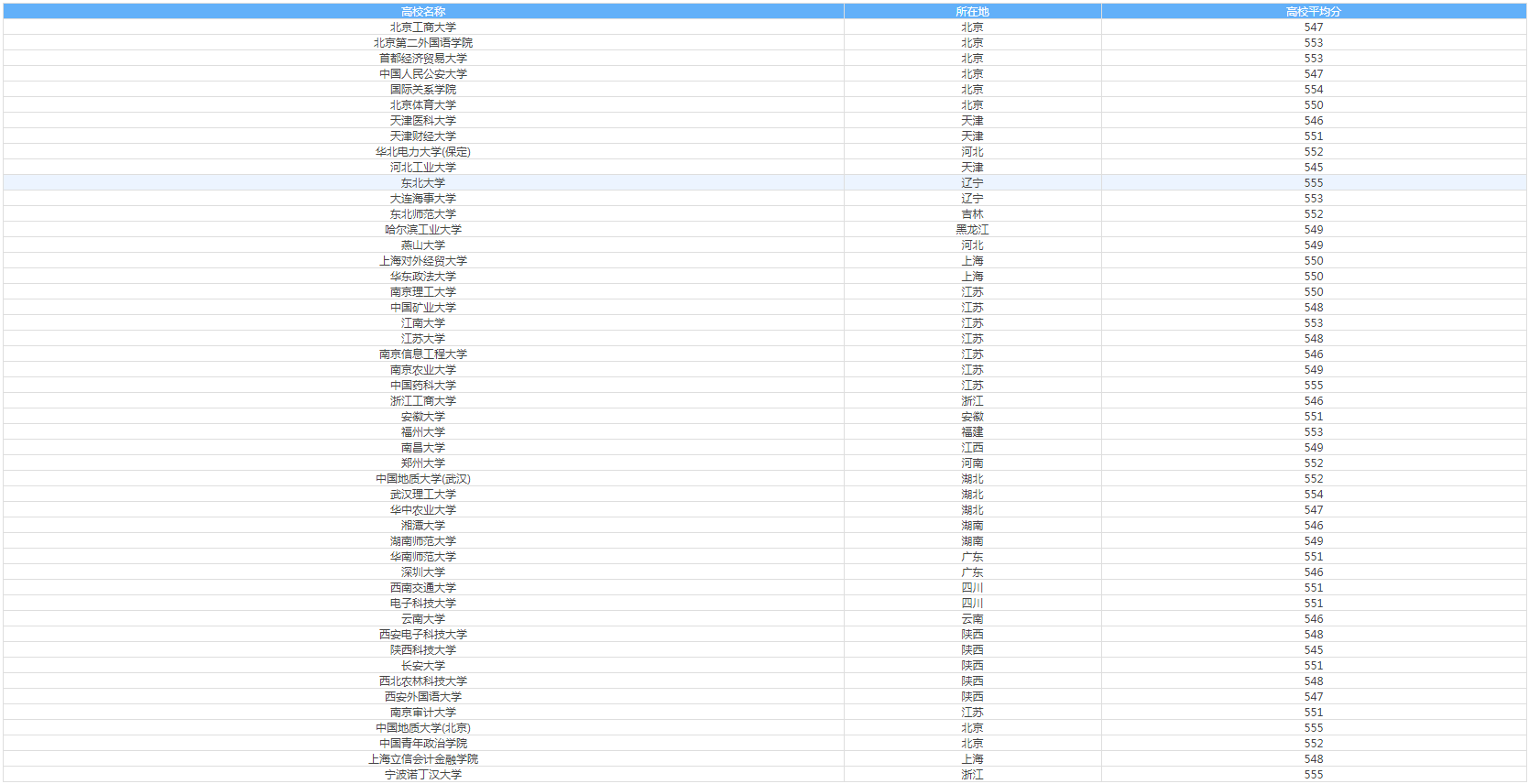
Task: Click the 河南 location cell
Action: click(972, 463)
